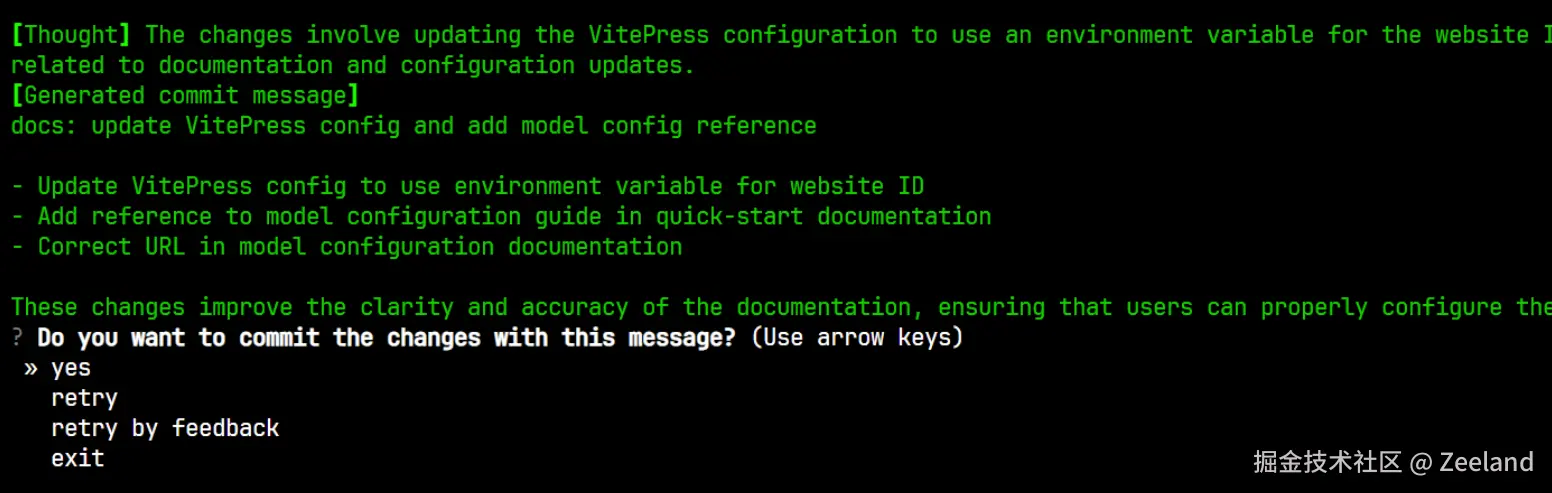Choose the "exit" menu option
Viewport: 1552px width, 493px height.
tap(78, 458)
